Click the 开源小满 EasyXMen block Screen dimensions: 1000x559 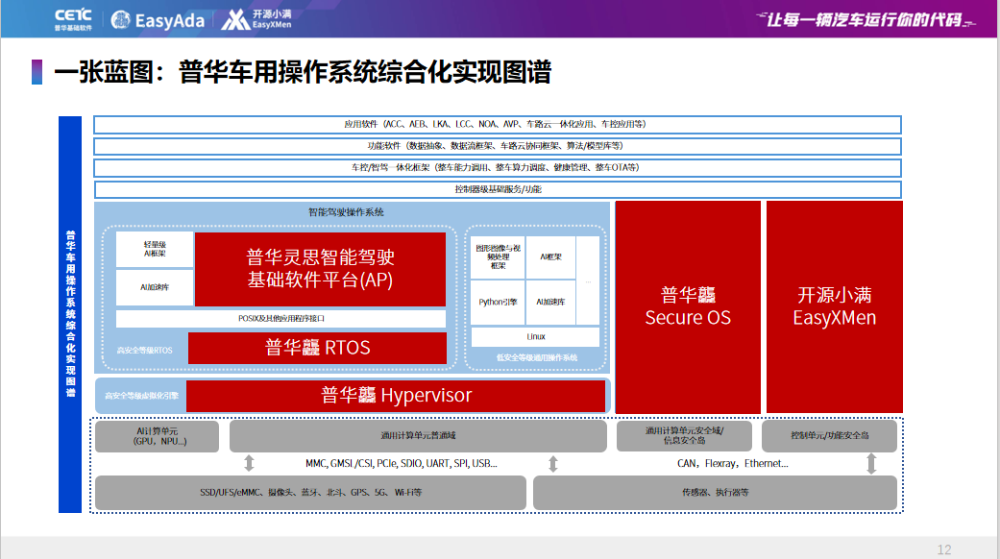tap(834, 307)
